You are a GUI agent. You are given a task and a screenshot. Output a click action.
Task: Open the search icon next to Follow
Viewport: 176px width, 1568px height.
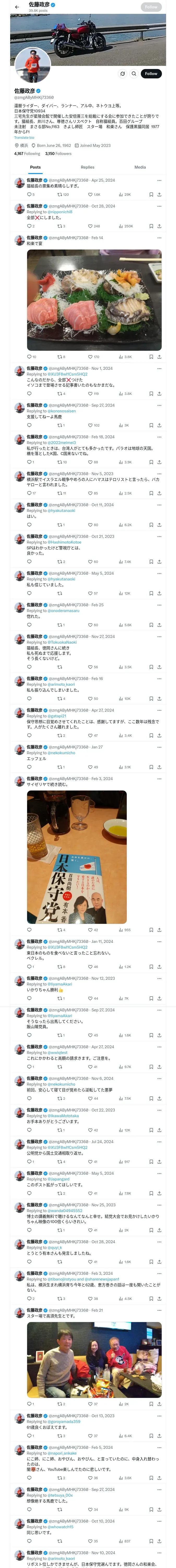click(134, 74)
